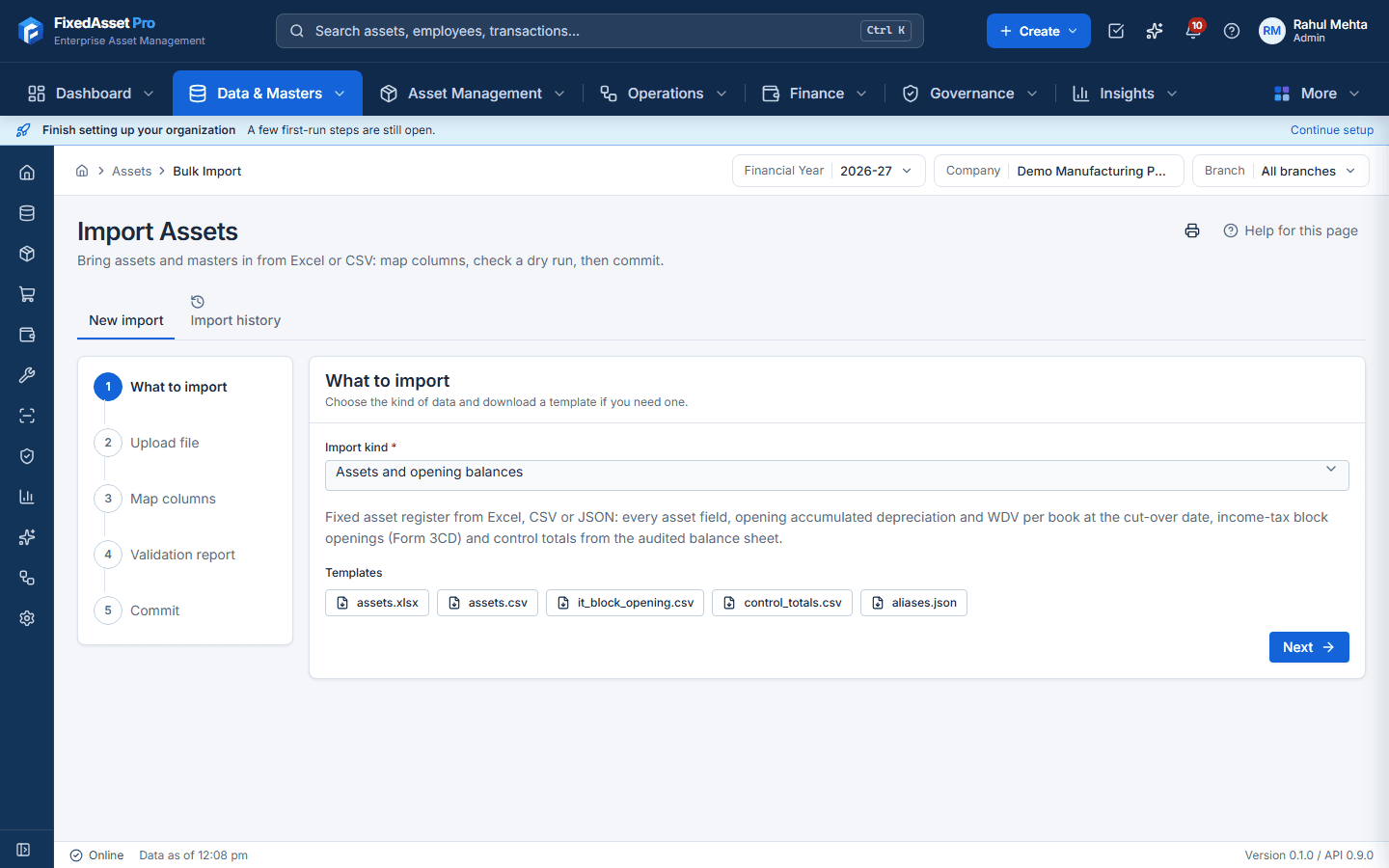Screen dimensions: 1389x868
Task: Focus the global search field
Action: point(600,31)
